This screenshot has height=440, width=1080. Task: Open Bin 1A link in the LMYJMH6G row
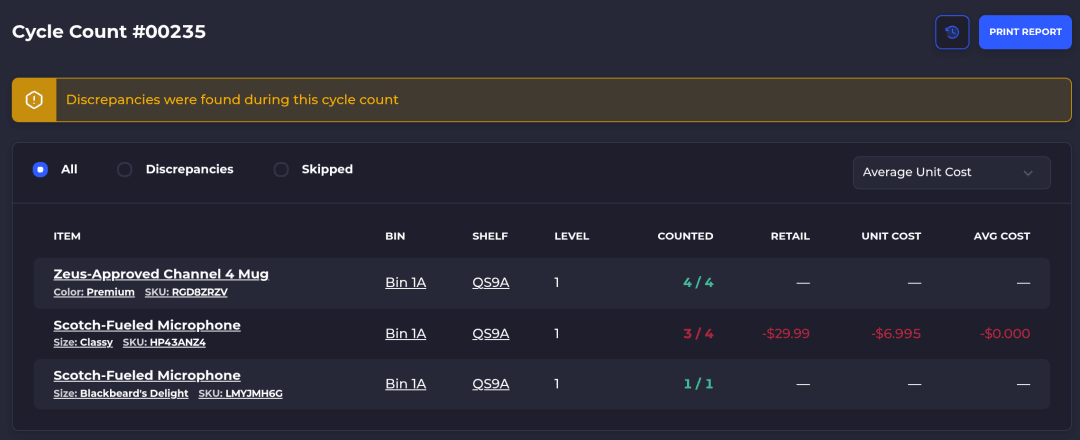coord(406,384)
